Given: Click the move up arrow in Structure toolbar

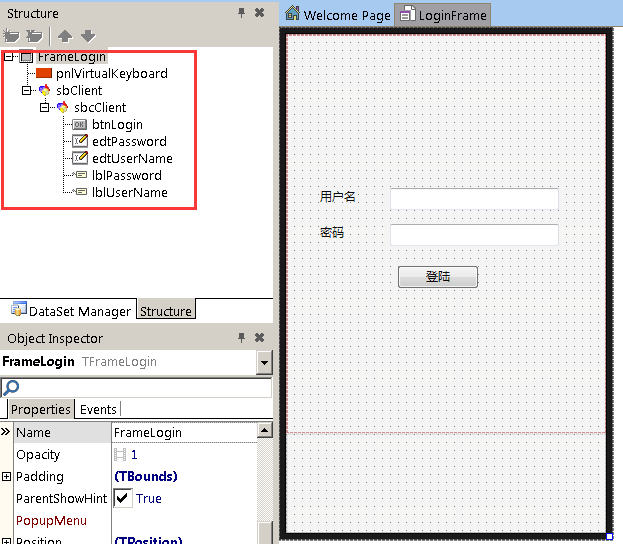Looking at the screenshot, I should (x=65, y=37).
